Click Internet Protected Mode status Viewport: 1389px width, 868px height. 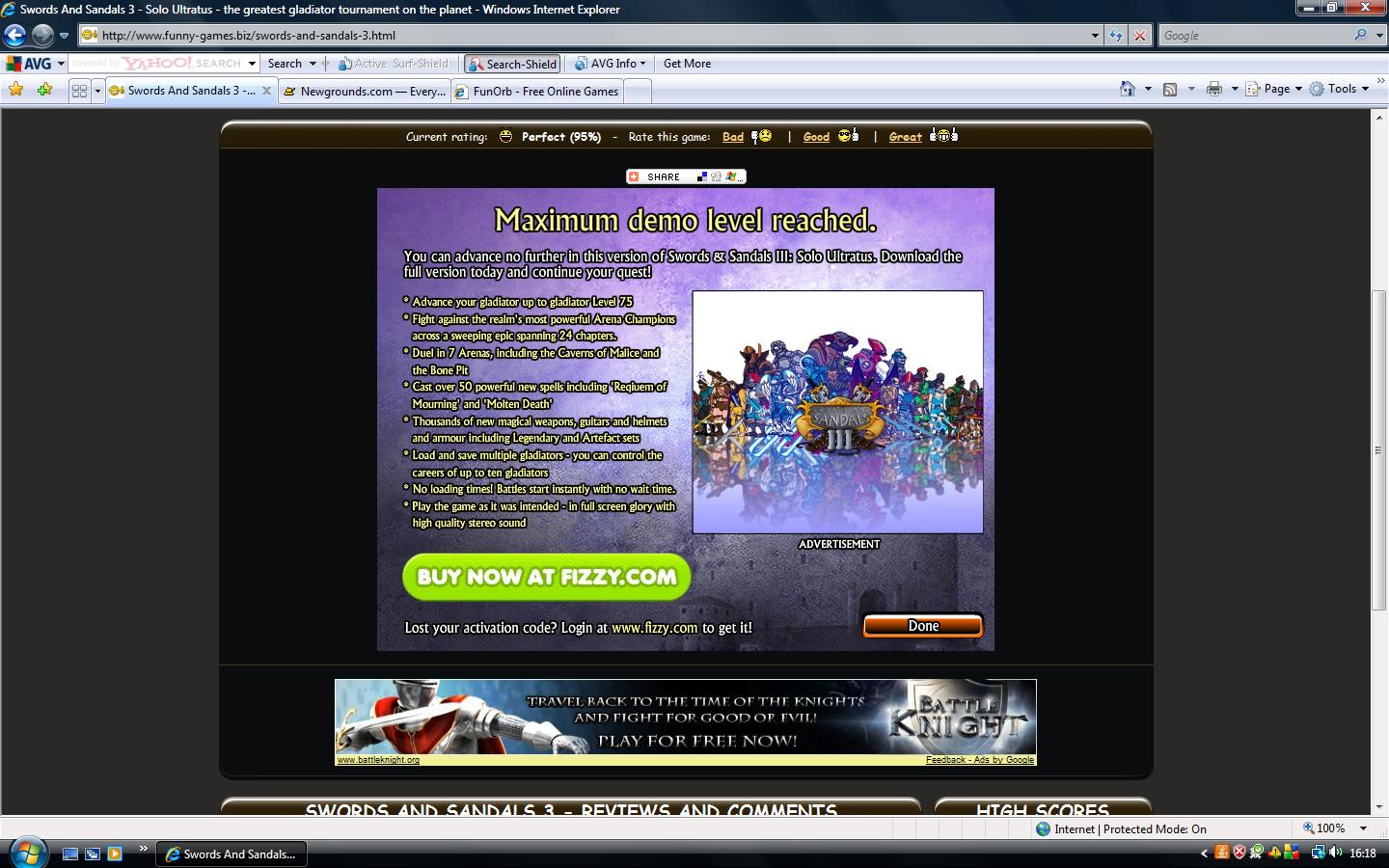click(x=1121, y=828)
